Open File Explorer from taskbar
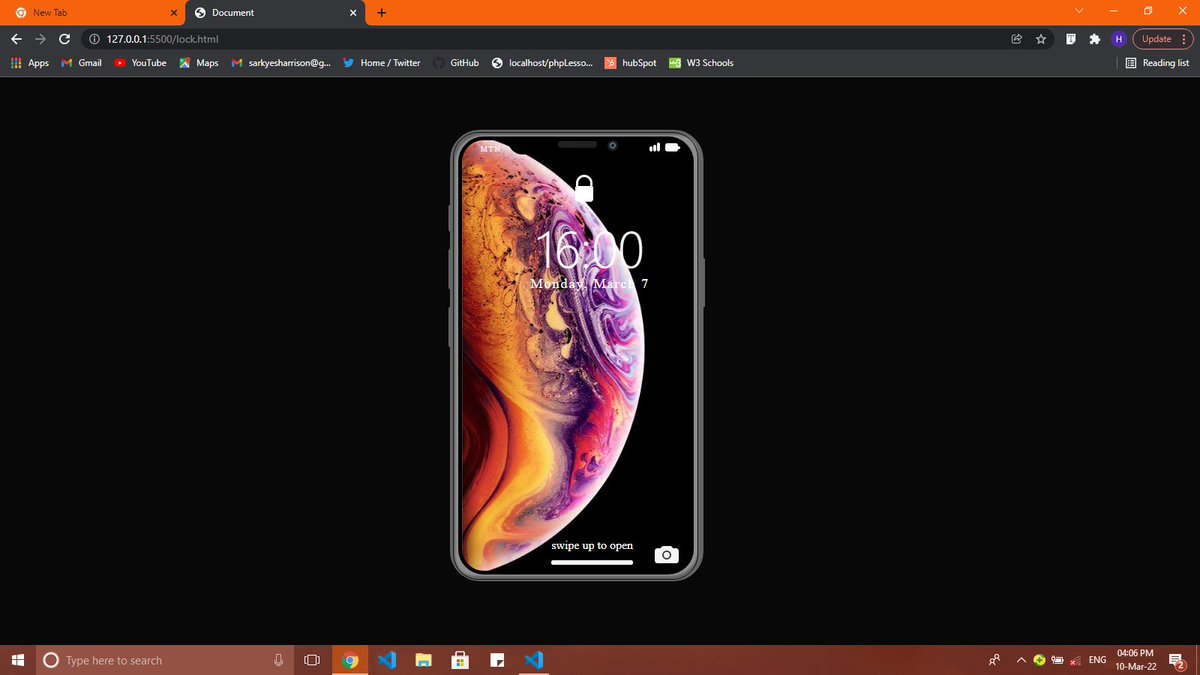Image resolution: width=1200 pixels, height=675 pixels. tap(423, 660)
